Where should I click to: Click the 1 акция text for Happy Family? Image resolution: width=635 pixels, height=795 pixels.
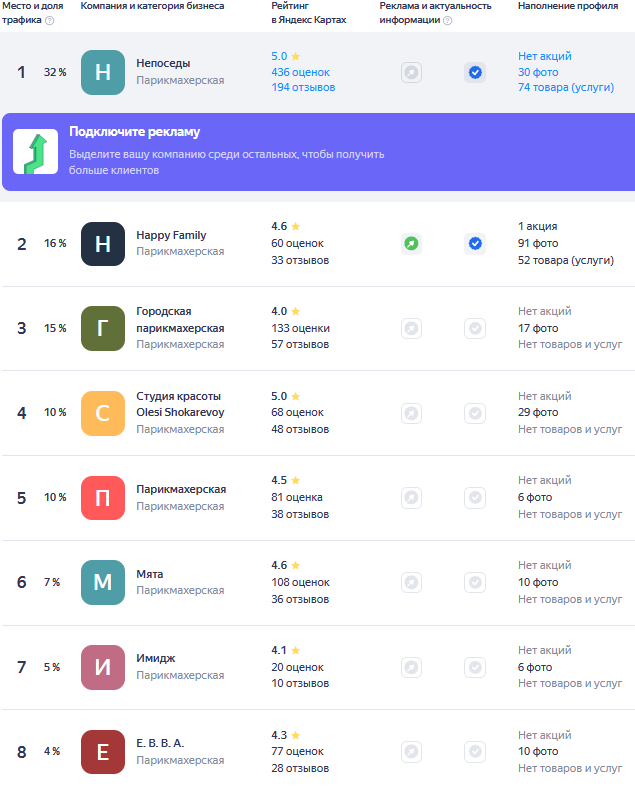point(538,226)
